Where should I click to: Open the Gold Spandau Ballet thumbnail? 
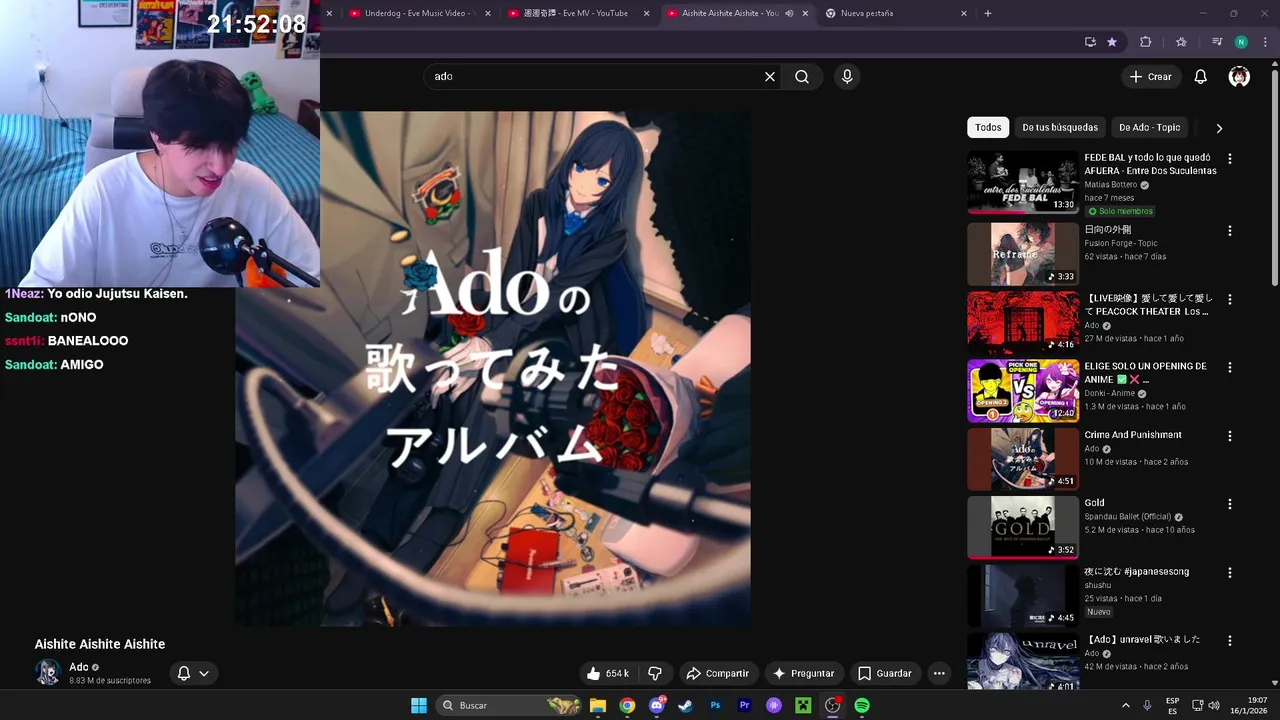(1023, 527)
